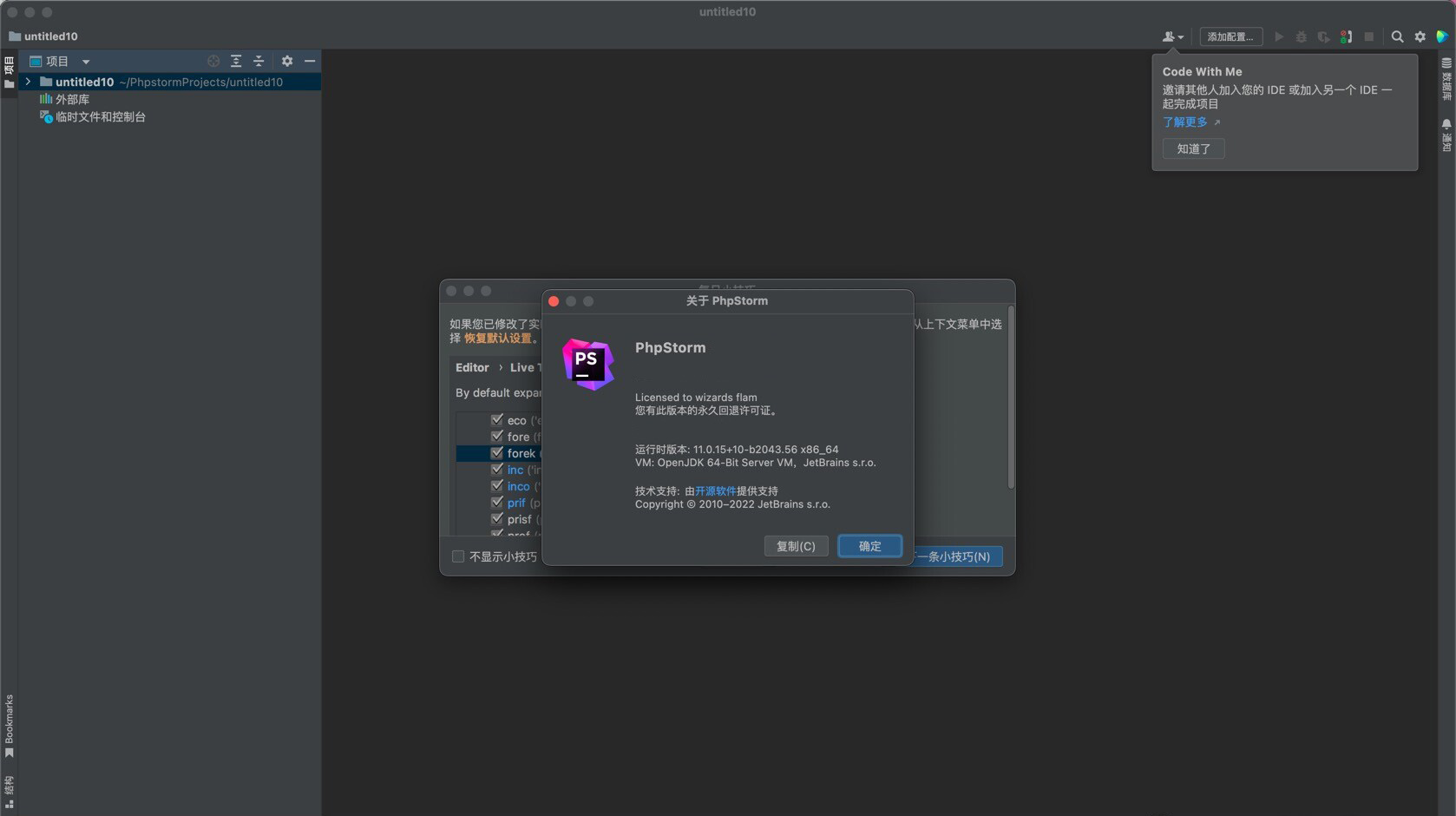This screenshot has width=1456, height=816.
Task: Click the 外部库 library icon
Action: tap(46, 99)
